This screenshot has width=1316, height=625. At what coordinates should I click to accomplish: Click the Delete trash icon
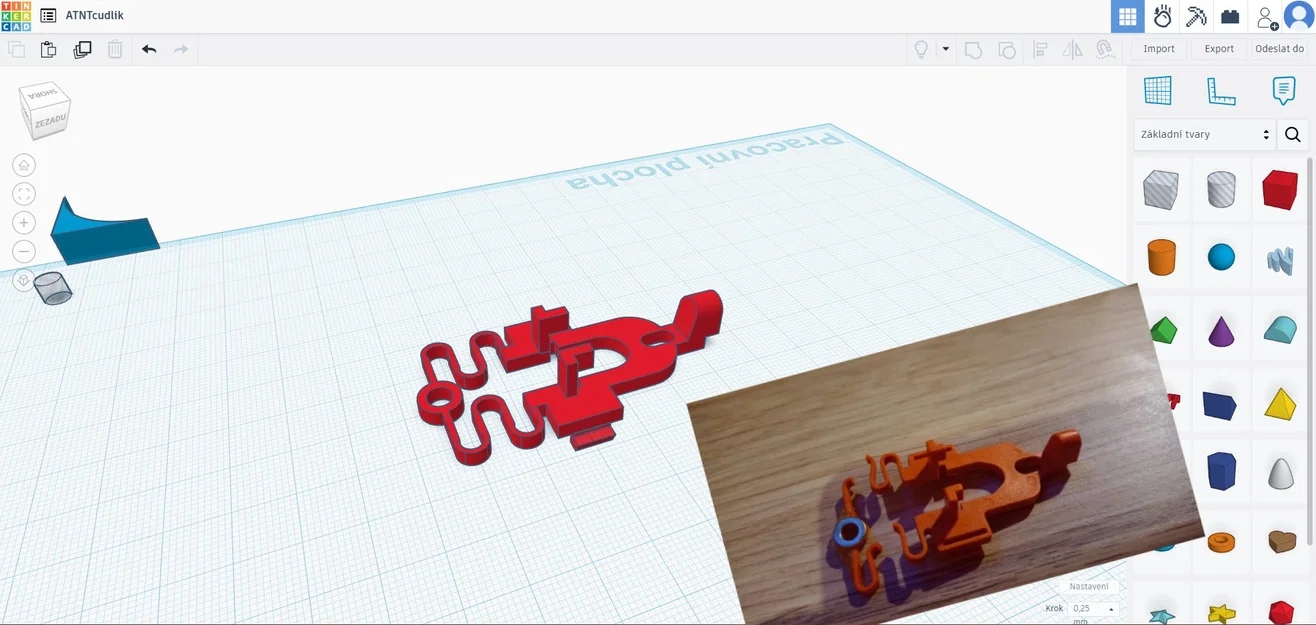coord(115,49)
